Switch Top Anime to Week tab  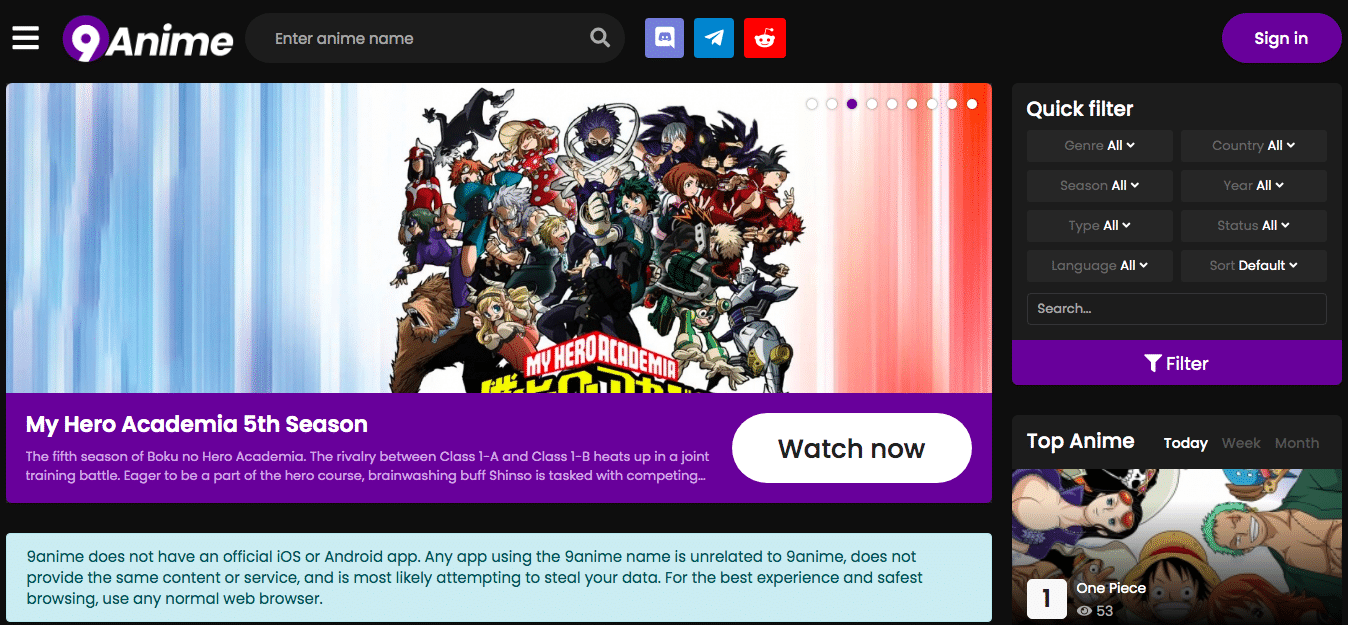point(1241,443)
